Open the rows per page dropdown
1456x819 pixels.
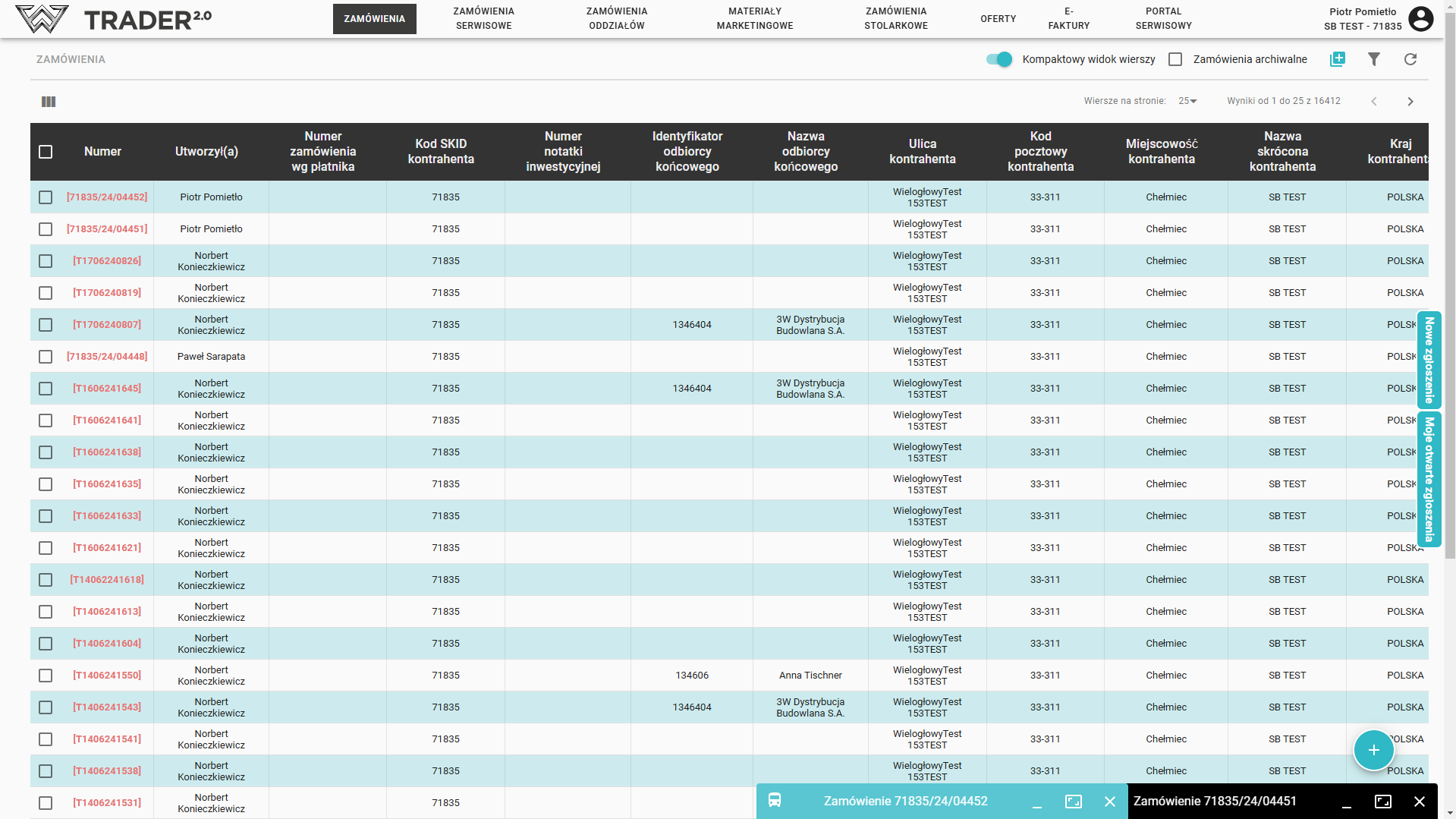[1187, 101]
